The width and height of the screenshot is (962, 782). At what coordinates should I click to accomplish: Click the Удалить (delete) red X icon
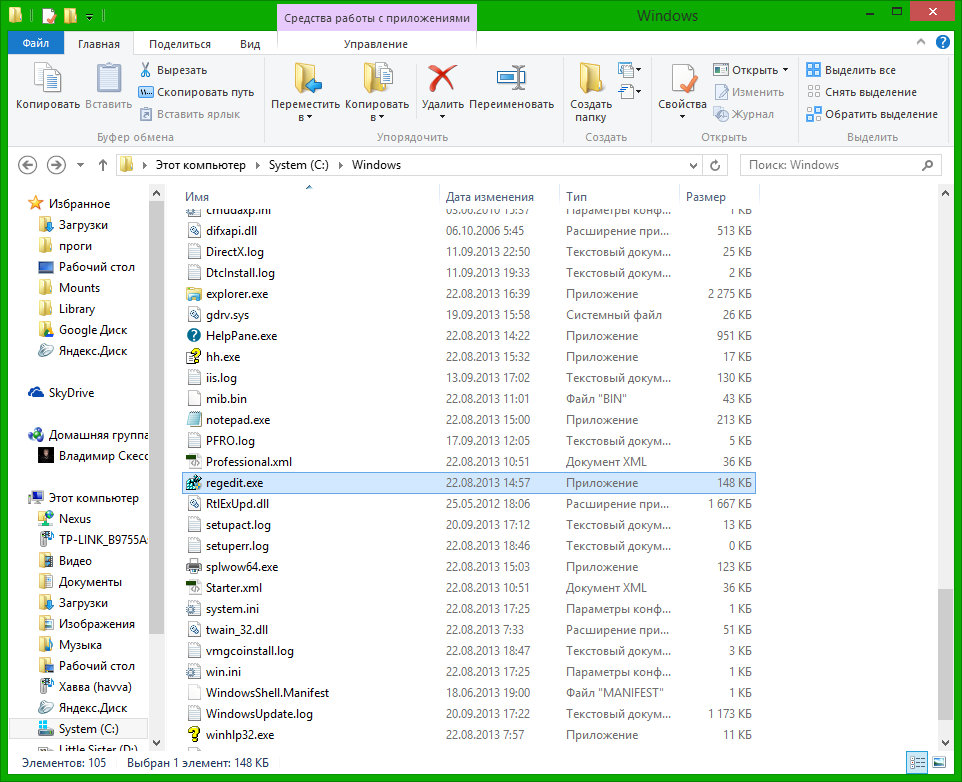point(442,79)
